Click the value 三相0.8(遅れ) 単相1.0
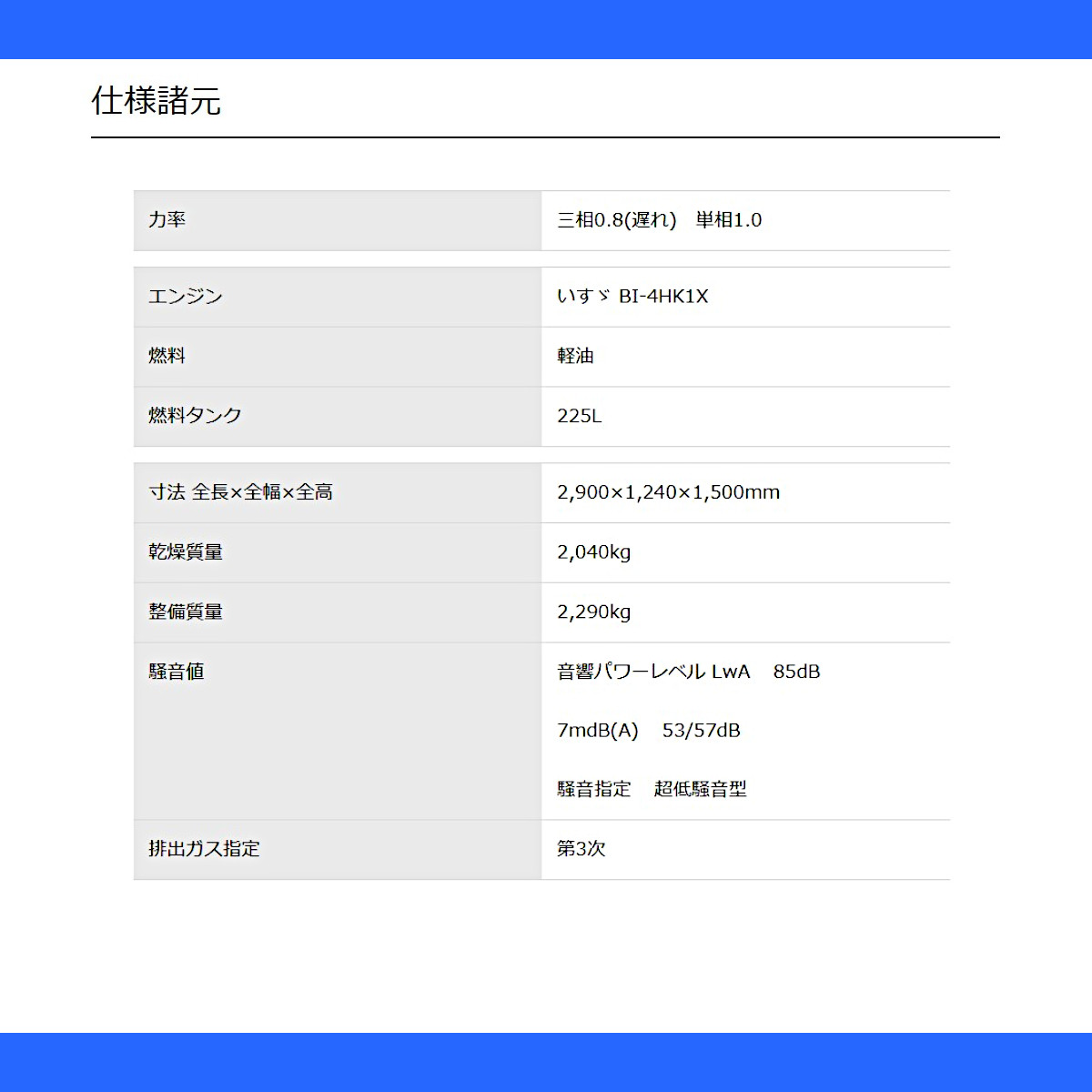The width and height of the screenshot is (1092, 1092). 660,220
